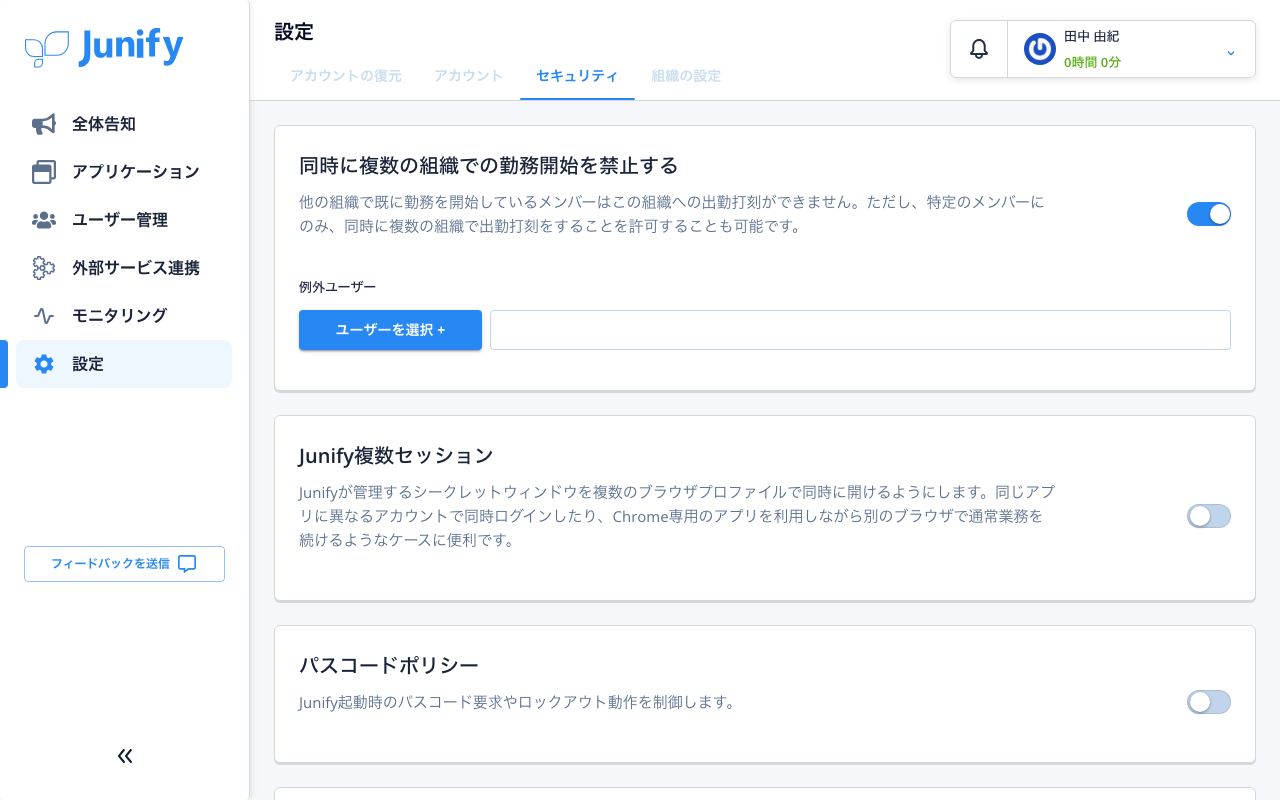Click the 例外ユーザー label
The width and height of the screenshot is (1280, 800).
click(338, 287)
